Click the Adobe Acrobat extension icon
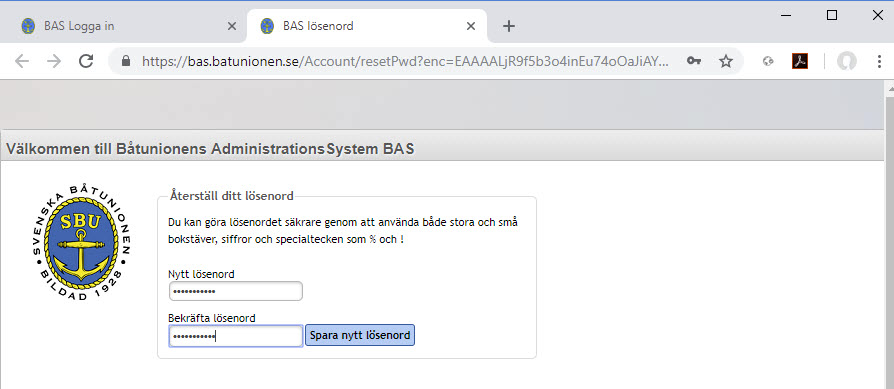The image size is (894, 389). [800, 61]
